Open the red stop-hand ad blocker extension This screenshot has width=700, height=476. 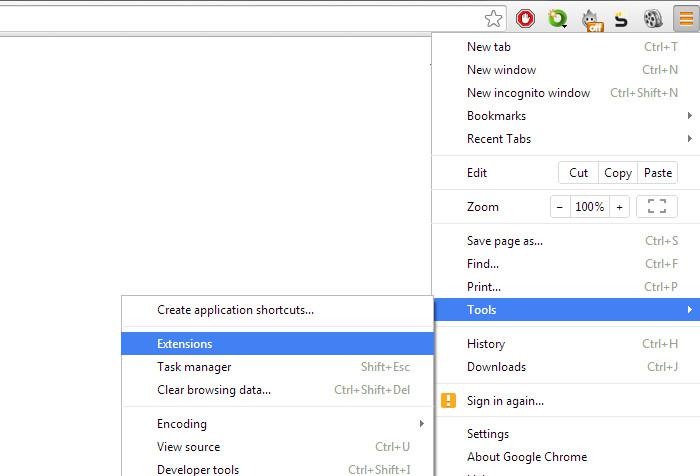525,18
